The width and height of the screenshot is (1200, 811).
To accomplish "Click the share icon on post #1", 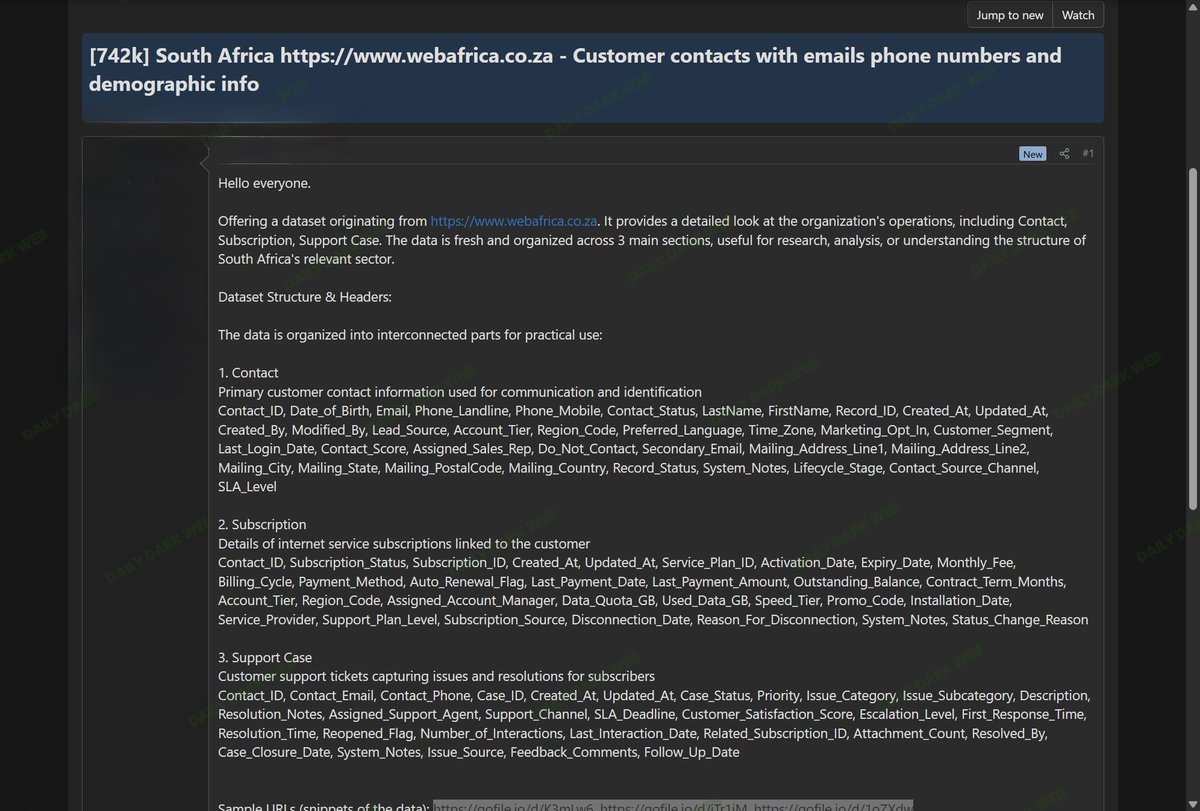I will click(x=1064, y=154).
